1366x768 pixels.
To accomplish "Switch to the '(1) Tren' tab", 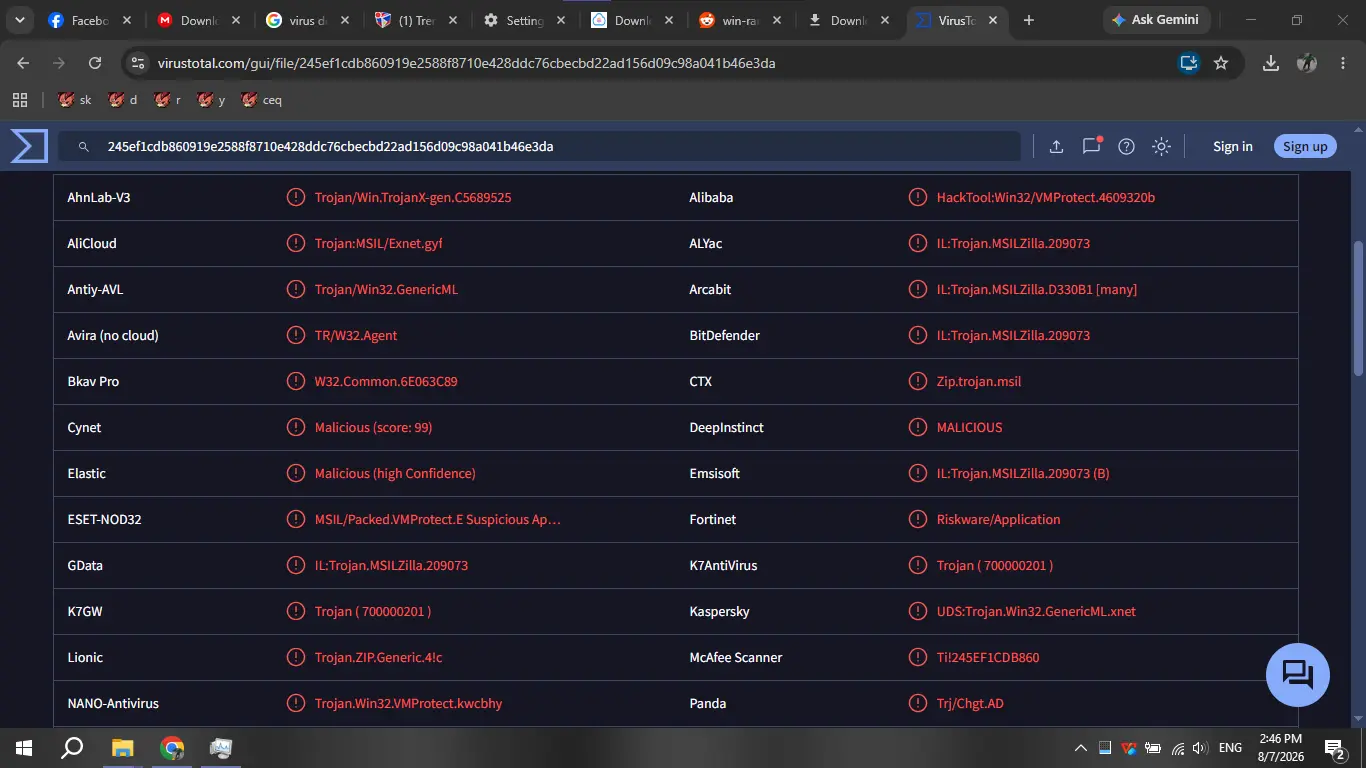I will pyautogui.click(x=415, y=20).
